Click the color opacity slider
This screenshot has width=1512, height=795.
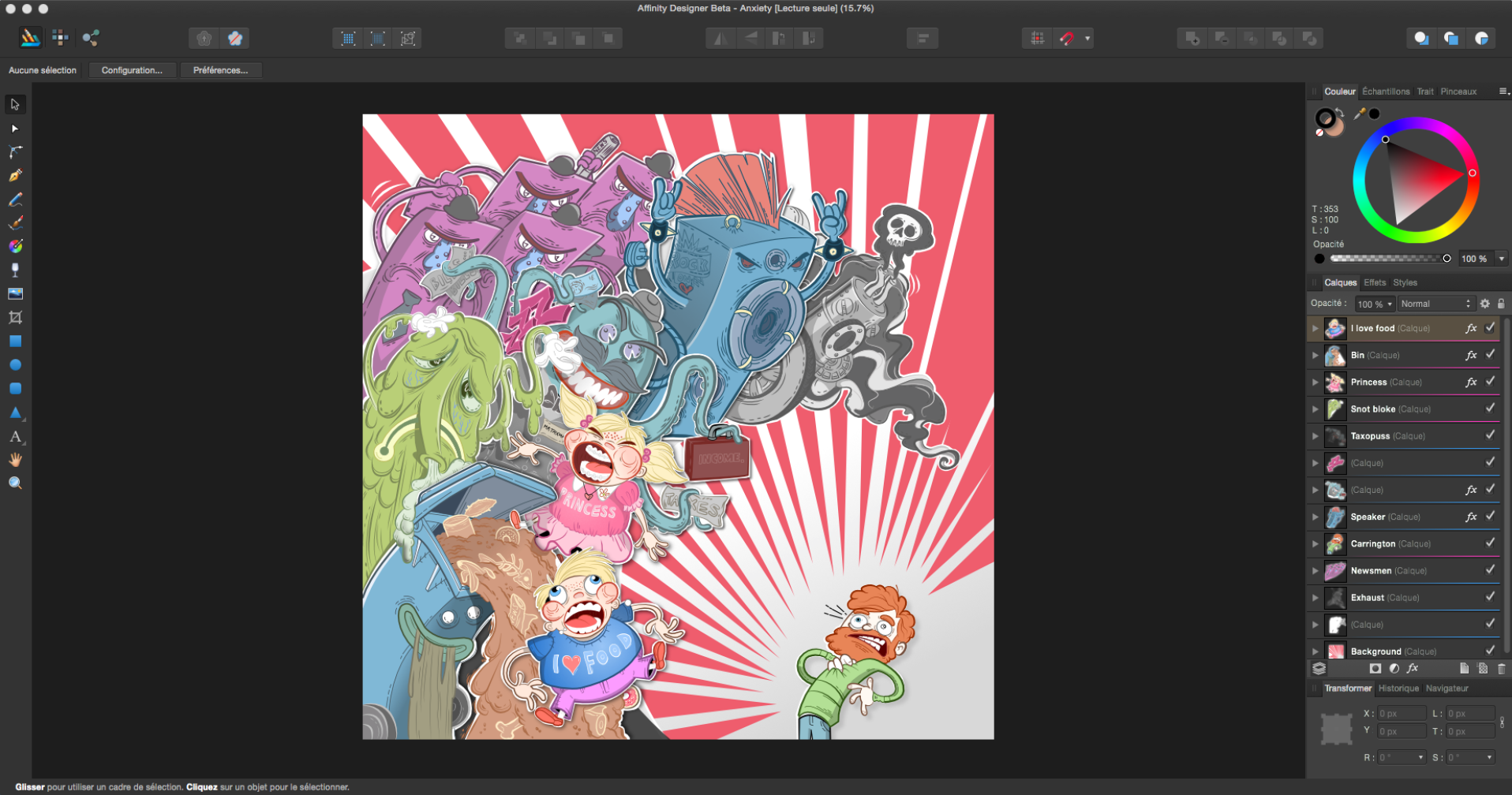coord(1389,259)
